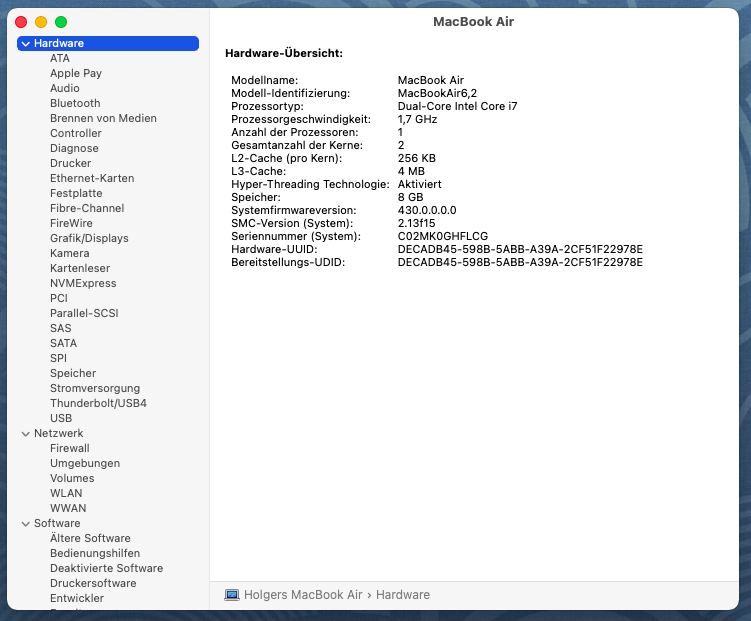Select Controller in the sidebar

pos(76,133)
